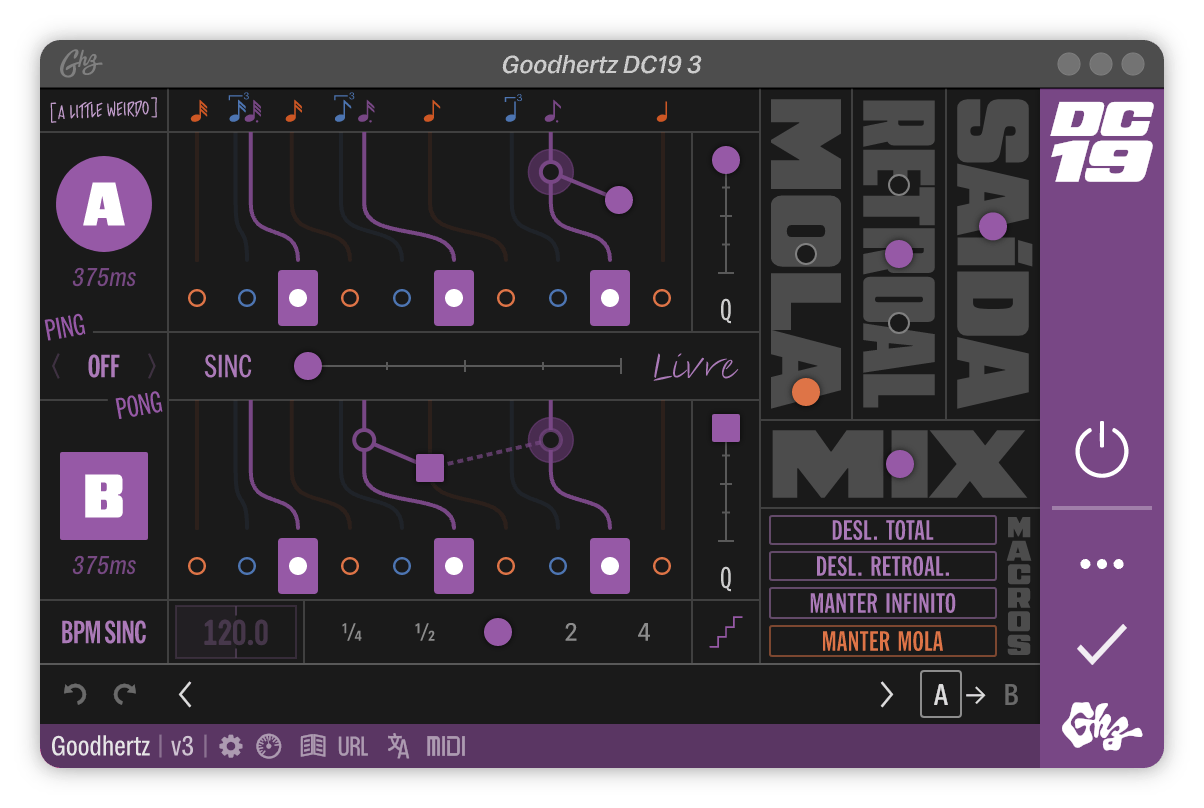Click the current time multiplier purple dot
This screenshot has height=808, width=1204.
(498, 632)
